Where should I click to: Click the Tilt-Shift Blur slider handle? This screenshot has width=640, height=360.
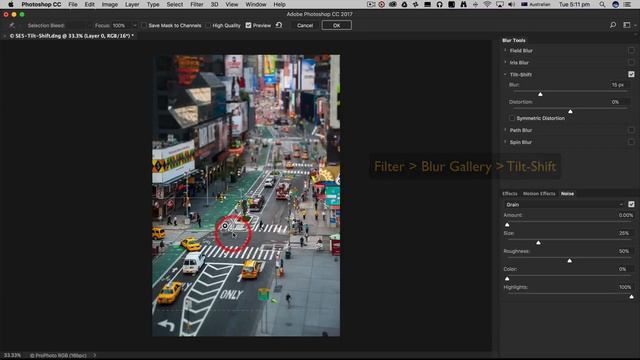point(540,94)
